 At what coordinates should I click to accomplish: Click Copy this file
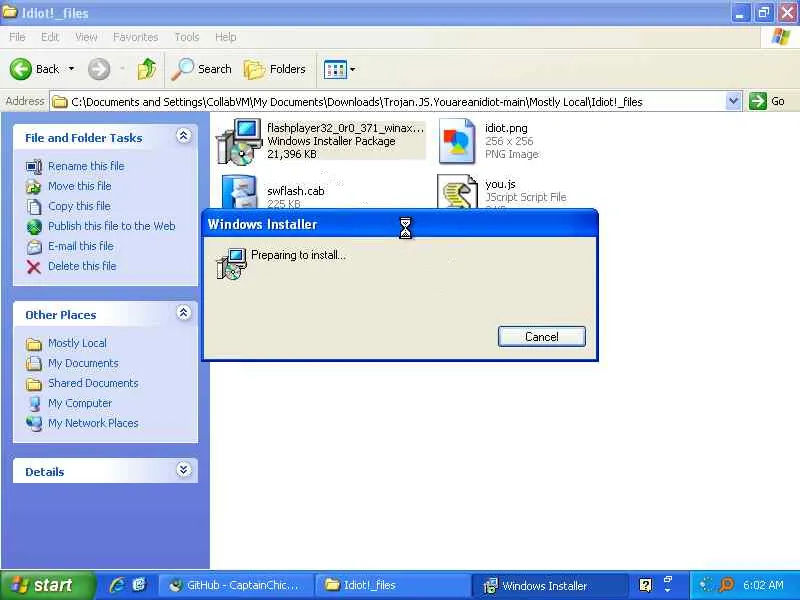[x=79, y=206]
